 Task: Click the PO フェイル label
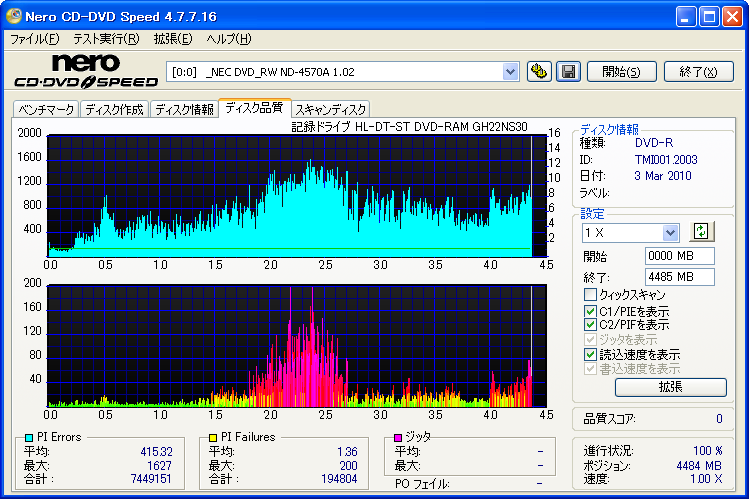(x=422, y=484)
